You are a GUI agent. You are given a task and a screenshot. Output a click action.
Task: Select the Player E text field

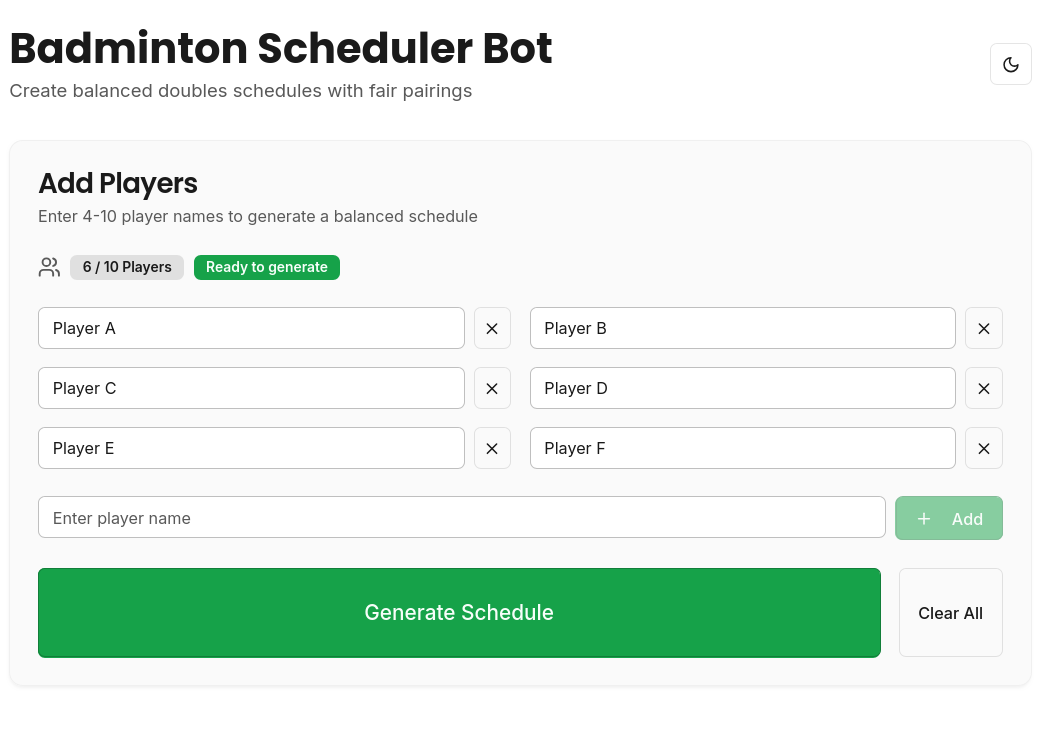click(x=251, y=448)
